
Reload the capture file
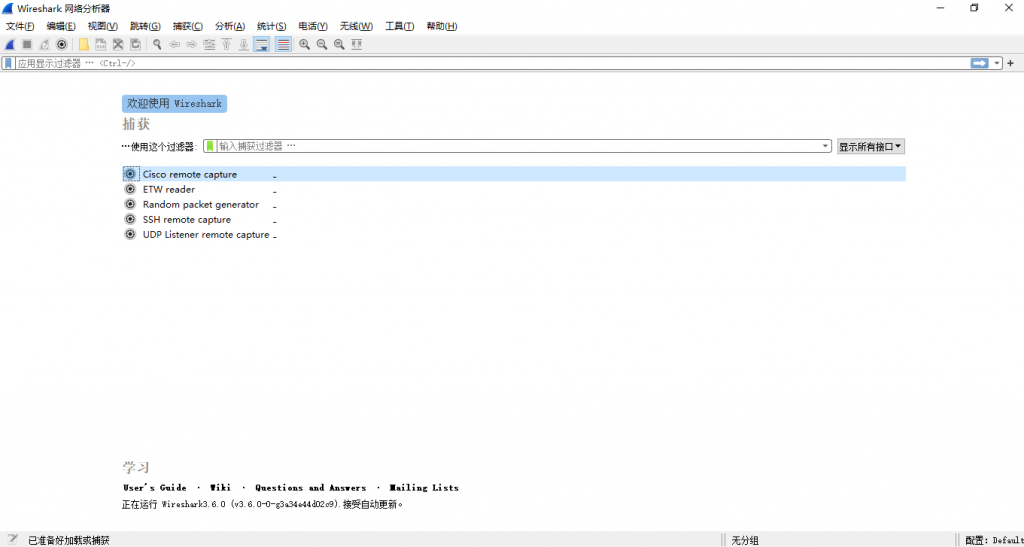pyautogui.click(x=135, y=44)
